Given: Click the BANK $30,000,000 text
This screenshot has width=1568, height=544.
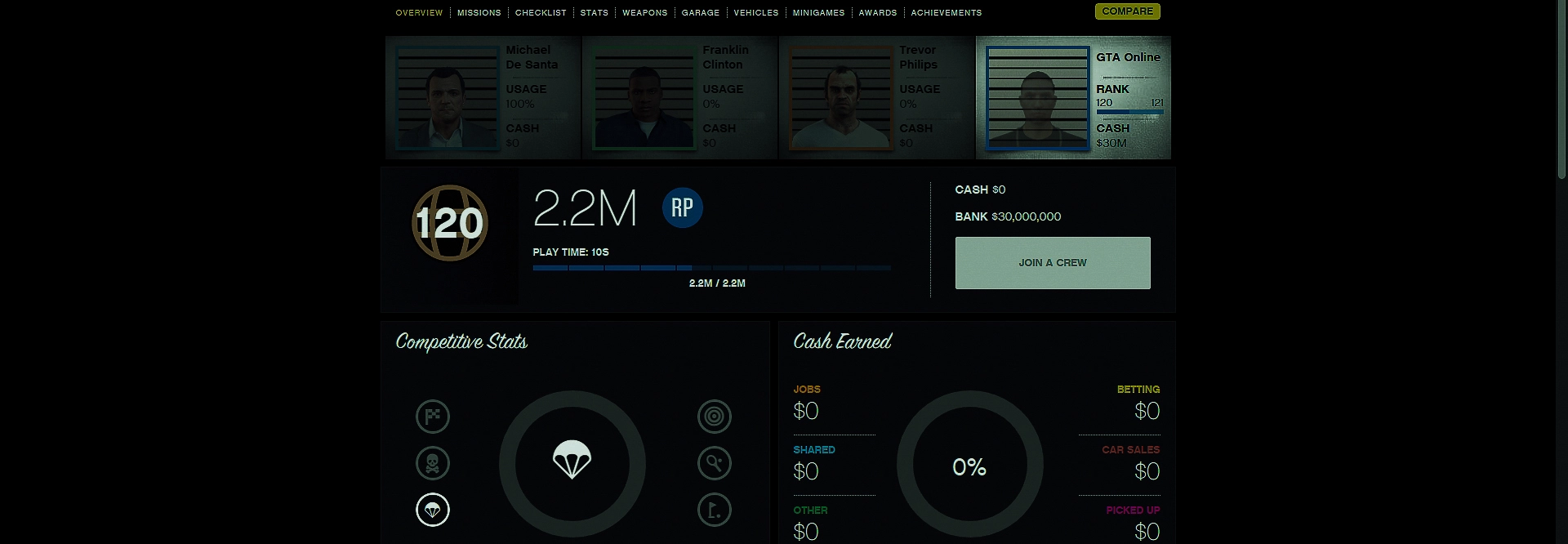Looking at the screenshot, I should [x=1008, y=216].
